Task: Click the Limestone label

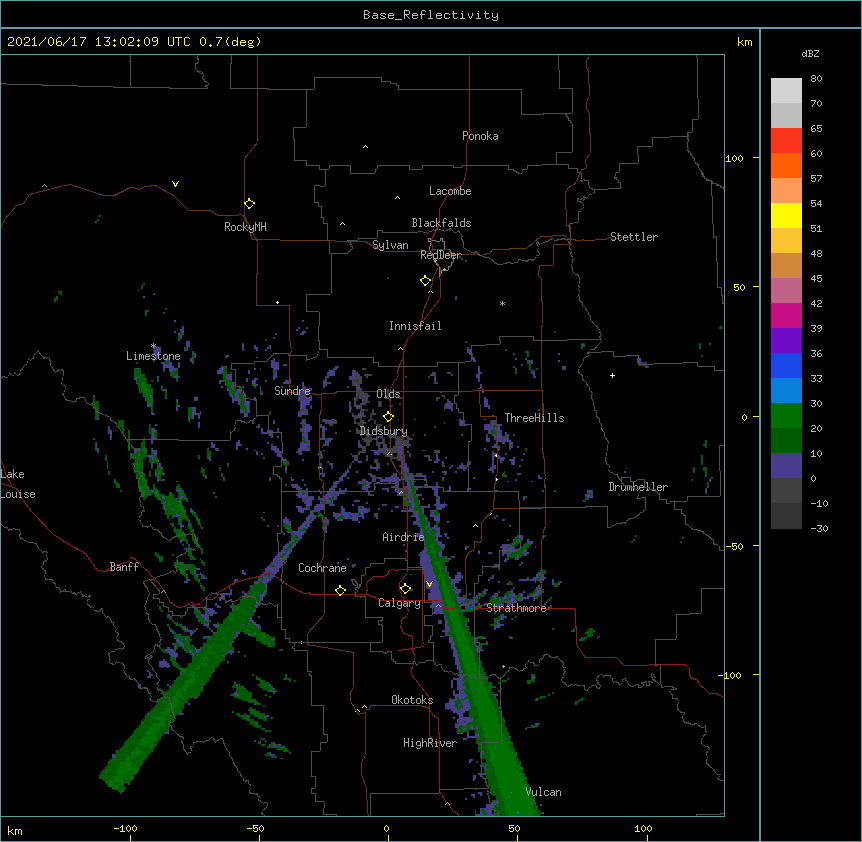Action: (x=153, y=356)
